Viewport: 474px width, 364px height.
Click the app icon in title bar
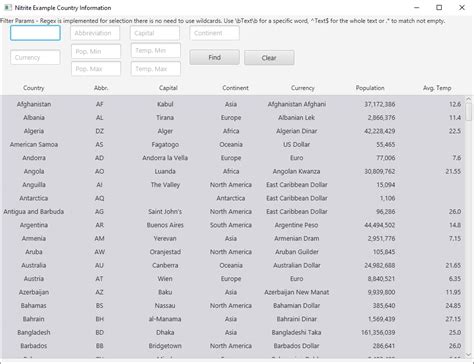(8, 7)
